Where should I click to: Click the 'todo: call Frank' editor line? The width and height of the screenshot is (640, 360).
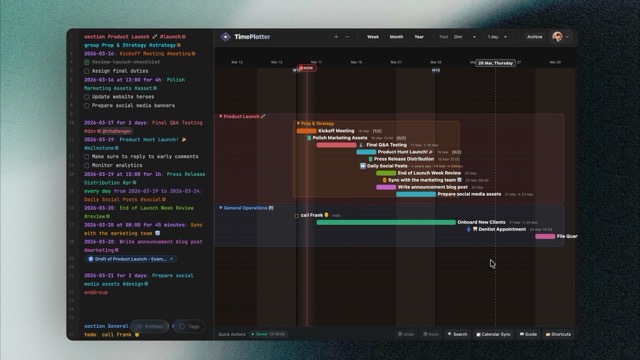(x=111, y=335)
